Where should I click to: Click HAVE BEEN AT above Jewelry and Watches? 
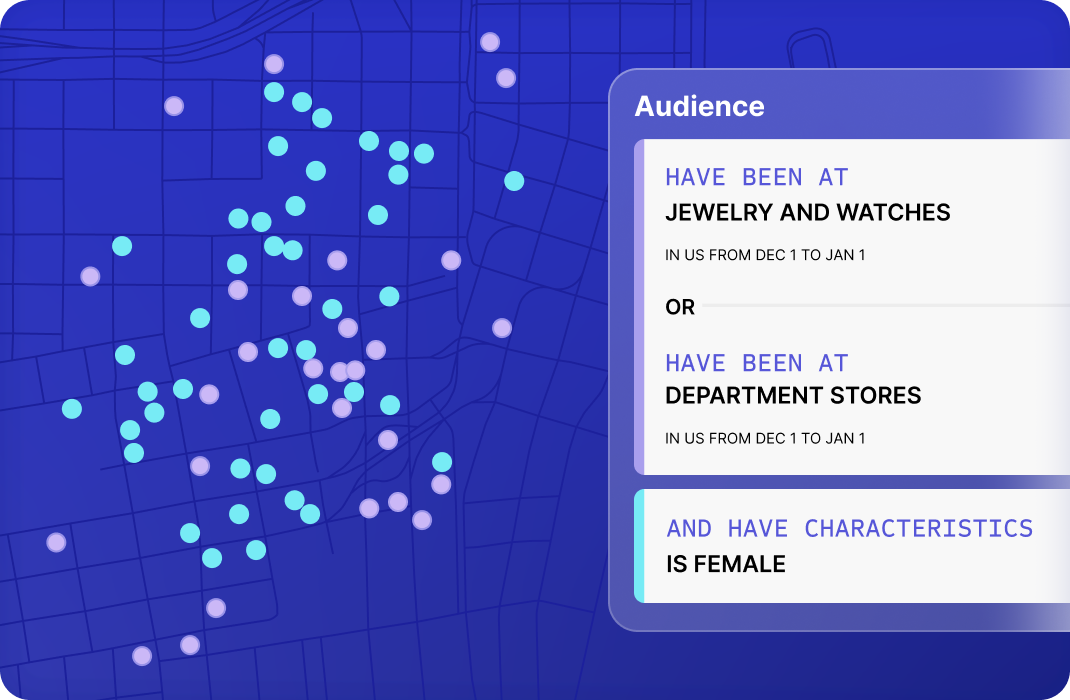point(757,177)
